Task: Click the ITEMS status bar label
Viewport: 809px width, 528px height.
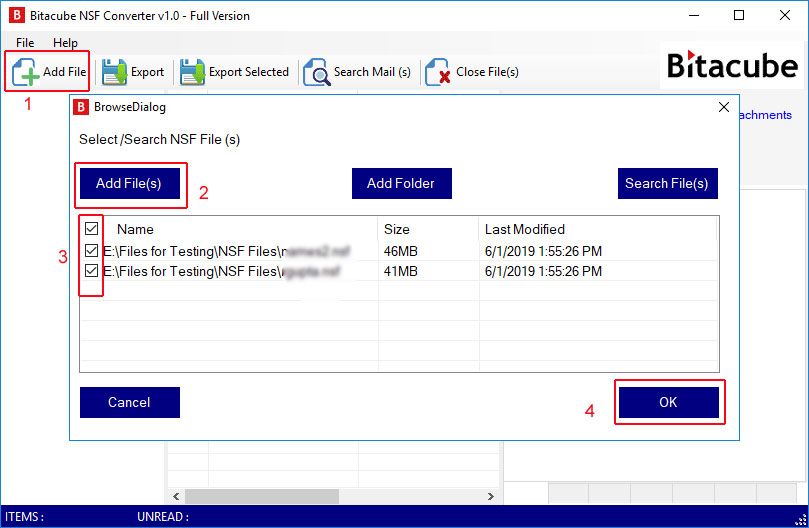Action: coord(24,517)
